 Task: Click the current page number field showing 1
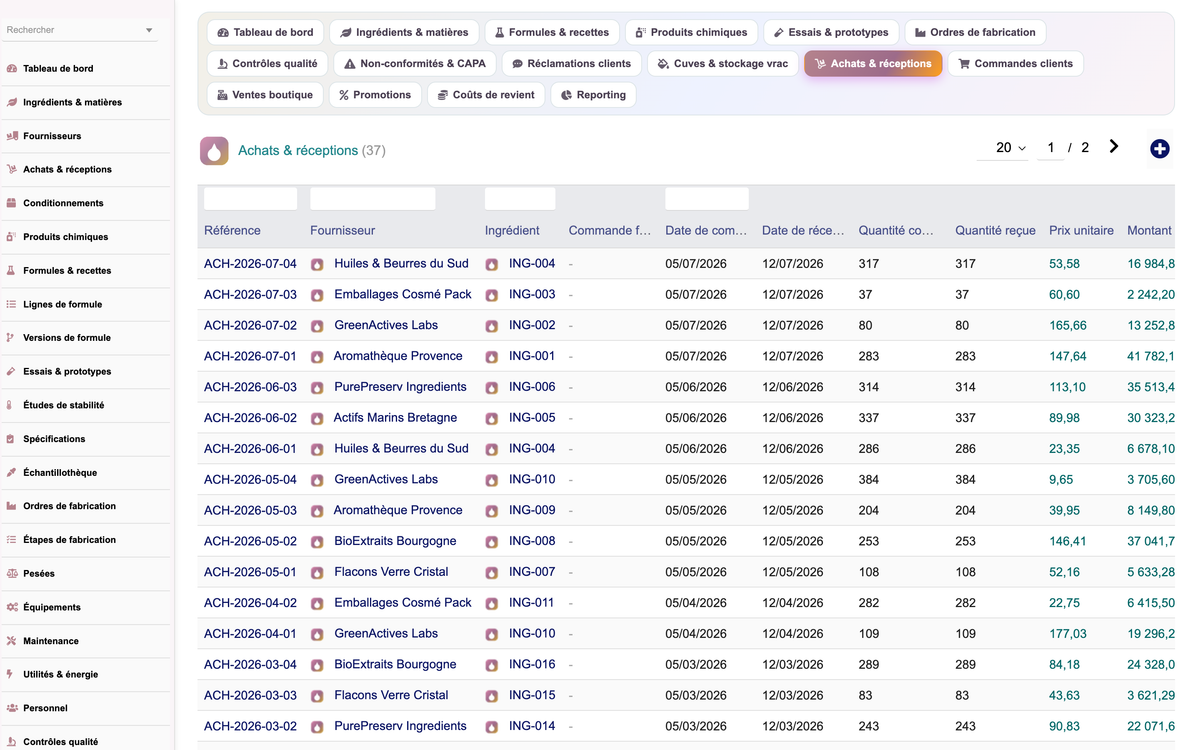click(1050, 148)
